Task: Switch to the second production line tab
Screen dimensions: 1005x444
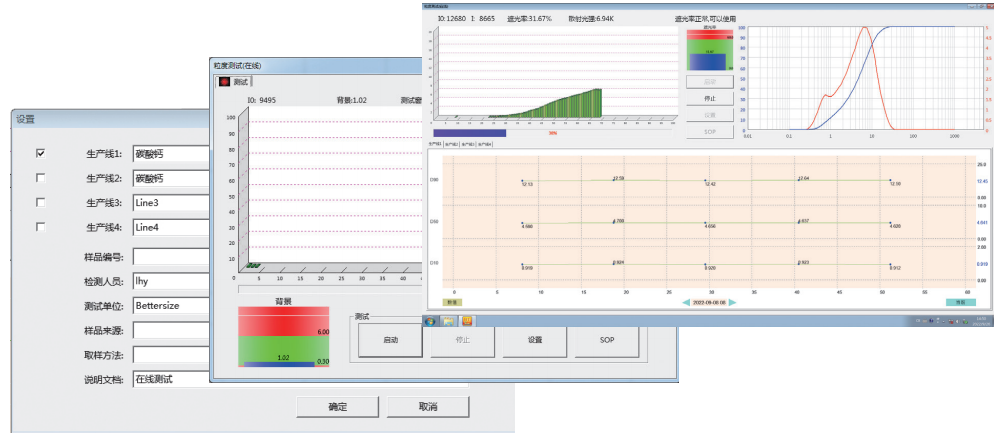Action: 452,144
